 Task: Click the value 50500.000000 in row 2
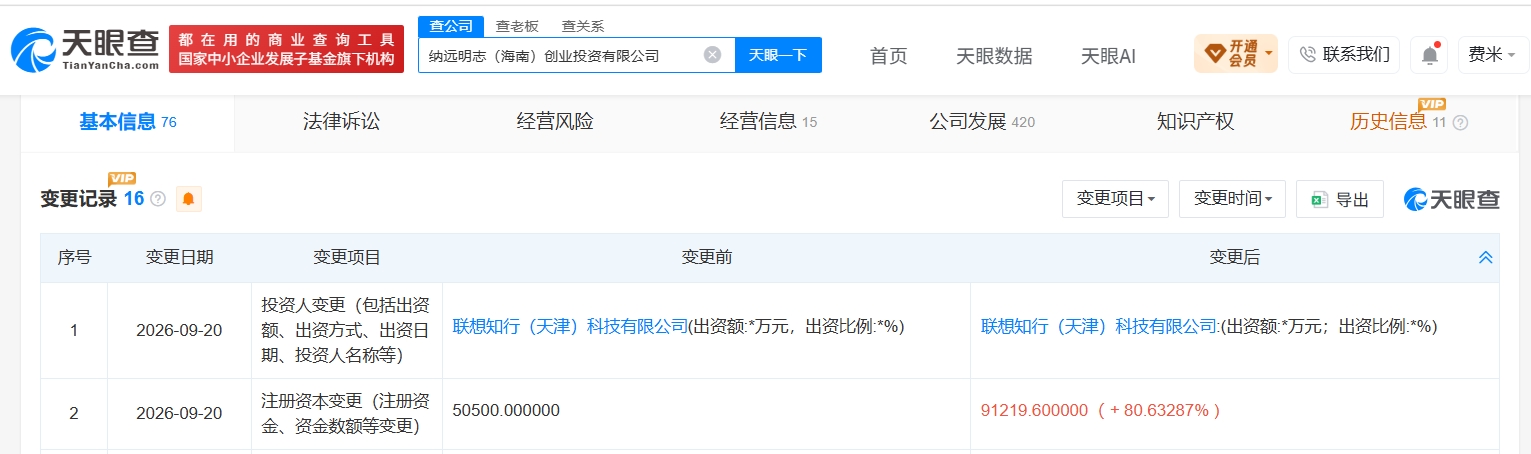click(x=506, y=410)
